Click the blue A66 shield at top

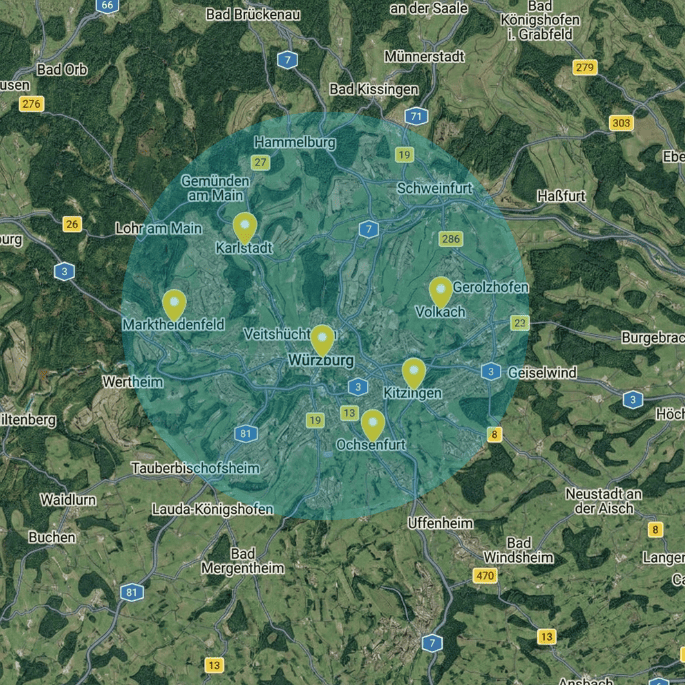pyautogui.click(x=107, y=5)
